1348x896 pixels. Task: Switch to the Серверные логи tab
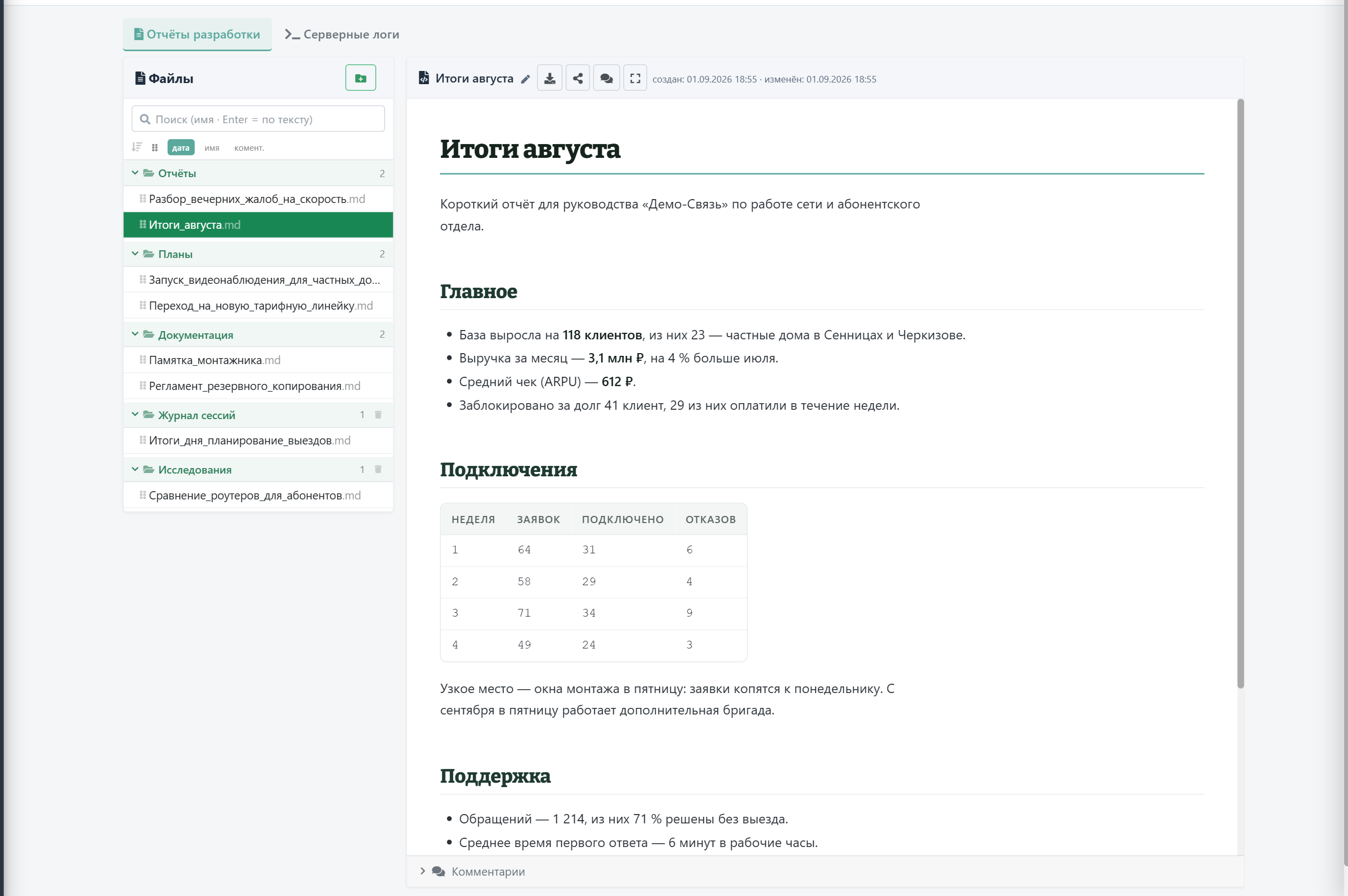(342, 34)
